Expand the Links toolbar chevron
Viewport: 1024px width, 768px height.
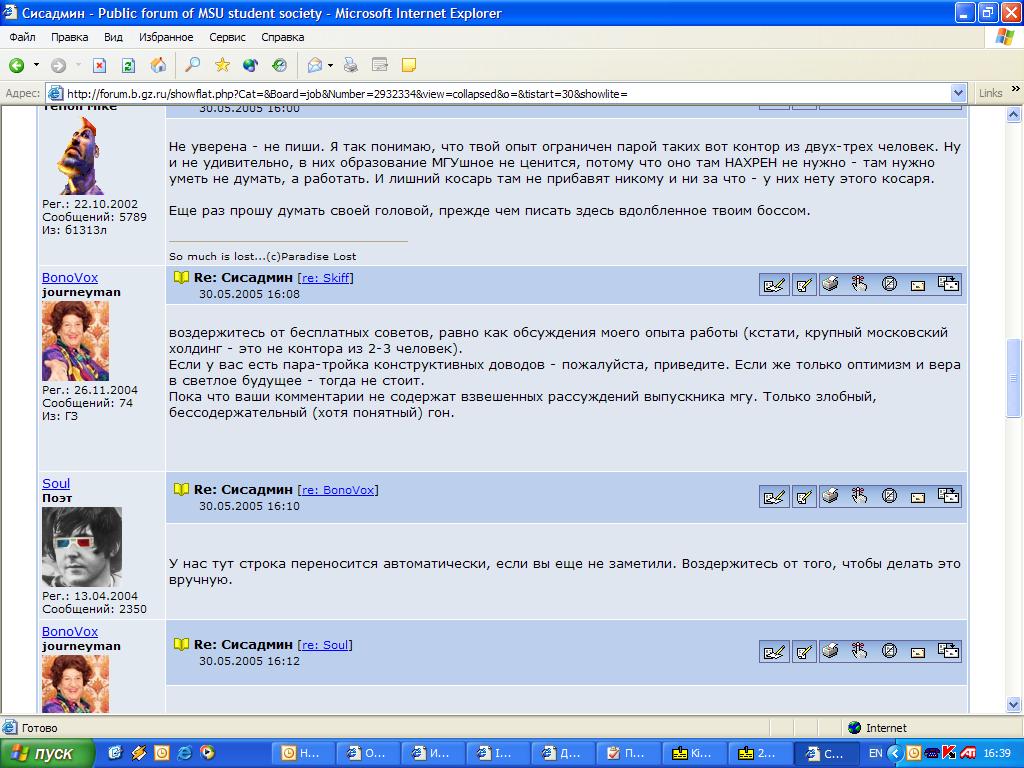pyautogui.click(x=1016, y=89)
